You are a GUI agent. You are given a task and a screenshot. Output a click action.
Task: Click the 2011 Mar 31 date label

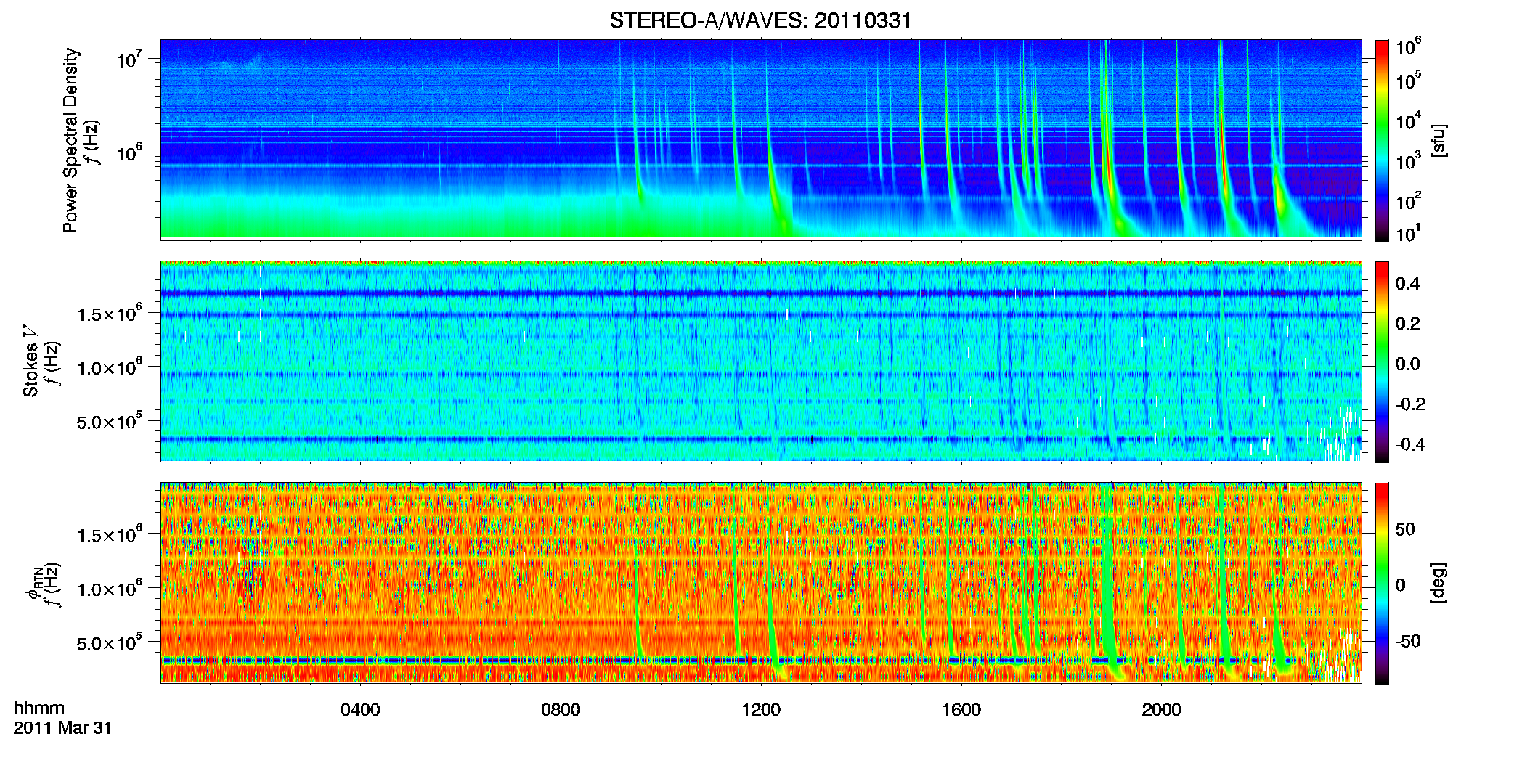pyautogui.click(x=62, y=728)
